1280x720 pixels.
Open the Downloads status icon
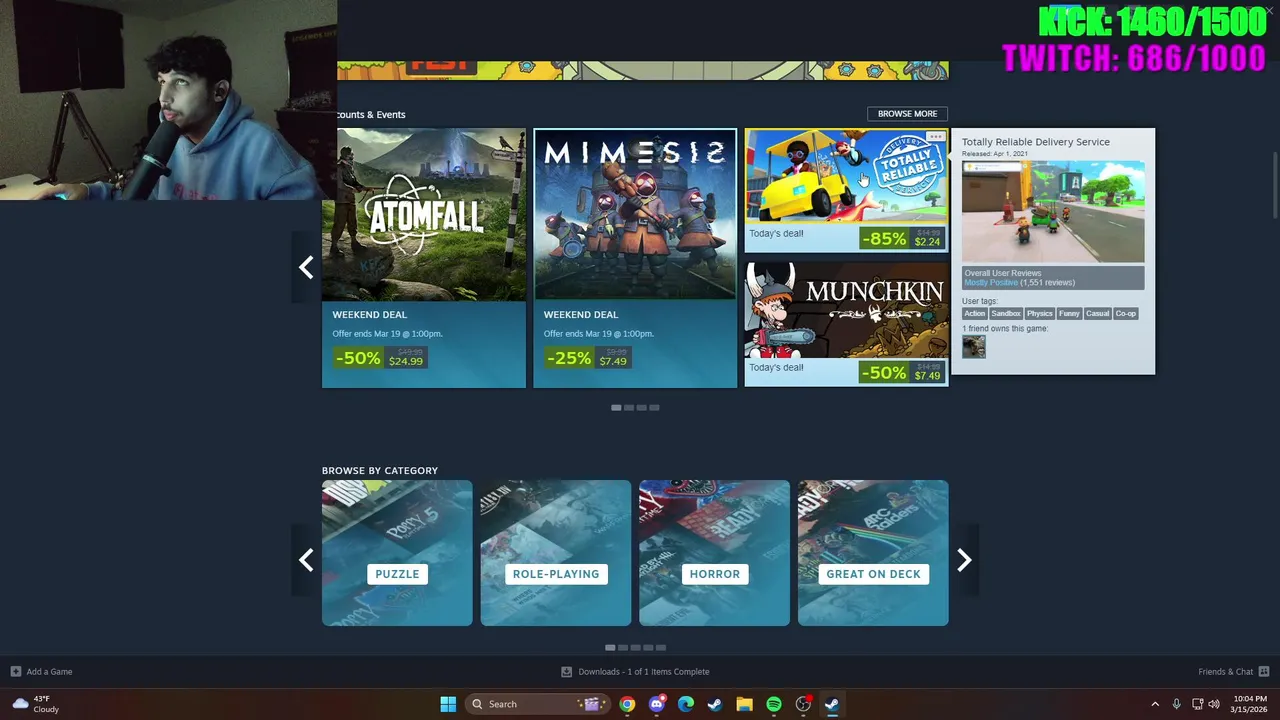click(566, 672)
